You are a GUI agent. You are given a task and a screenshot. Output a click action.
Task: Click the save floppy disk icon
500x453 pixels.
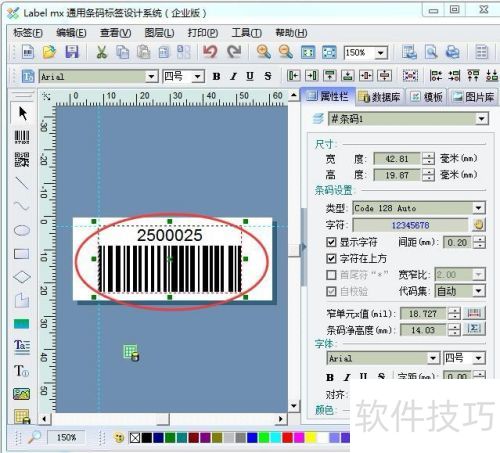[72, 52]
